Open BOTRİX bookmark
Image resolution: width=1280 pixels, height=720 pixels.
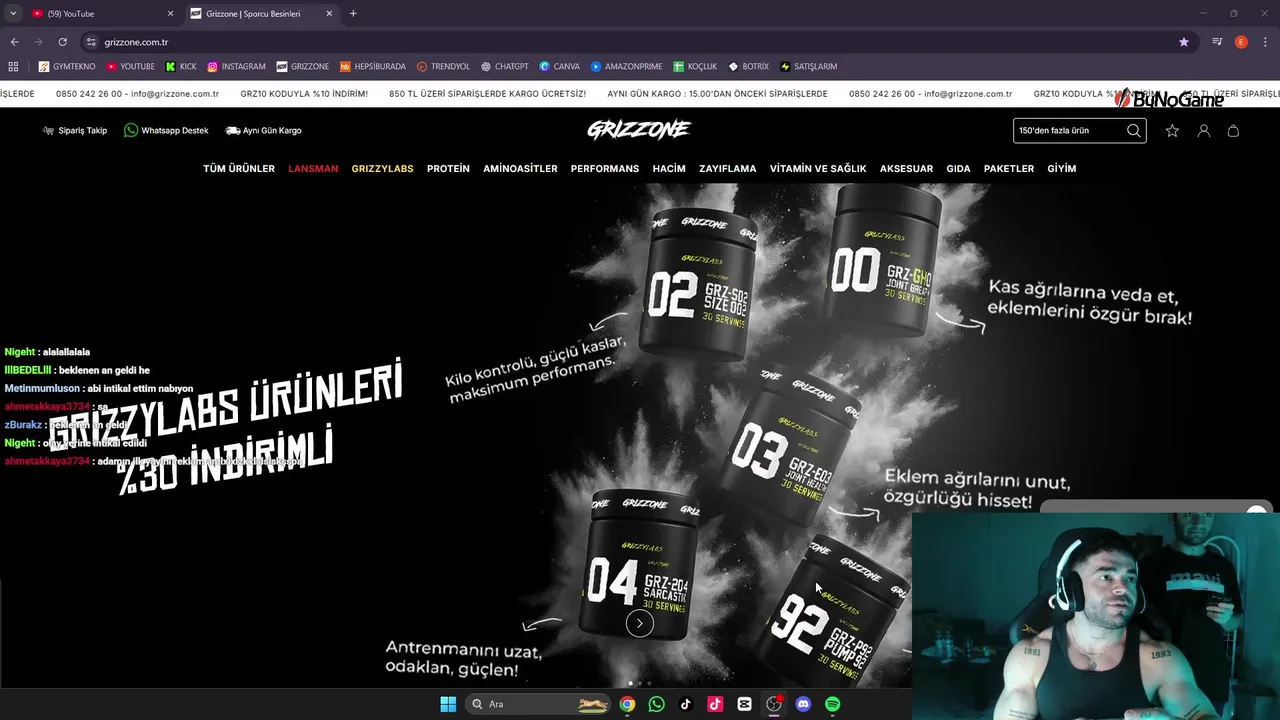pyautogui.click(x=748, y=66)
